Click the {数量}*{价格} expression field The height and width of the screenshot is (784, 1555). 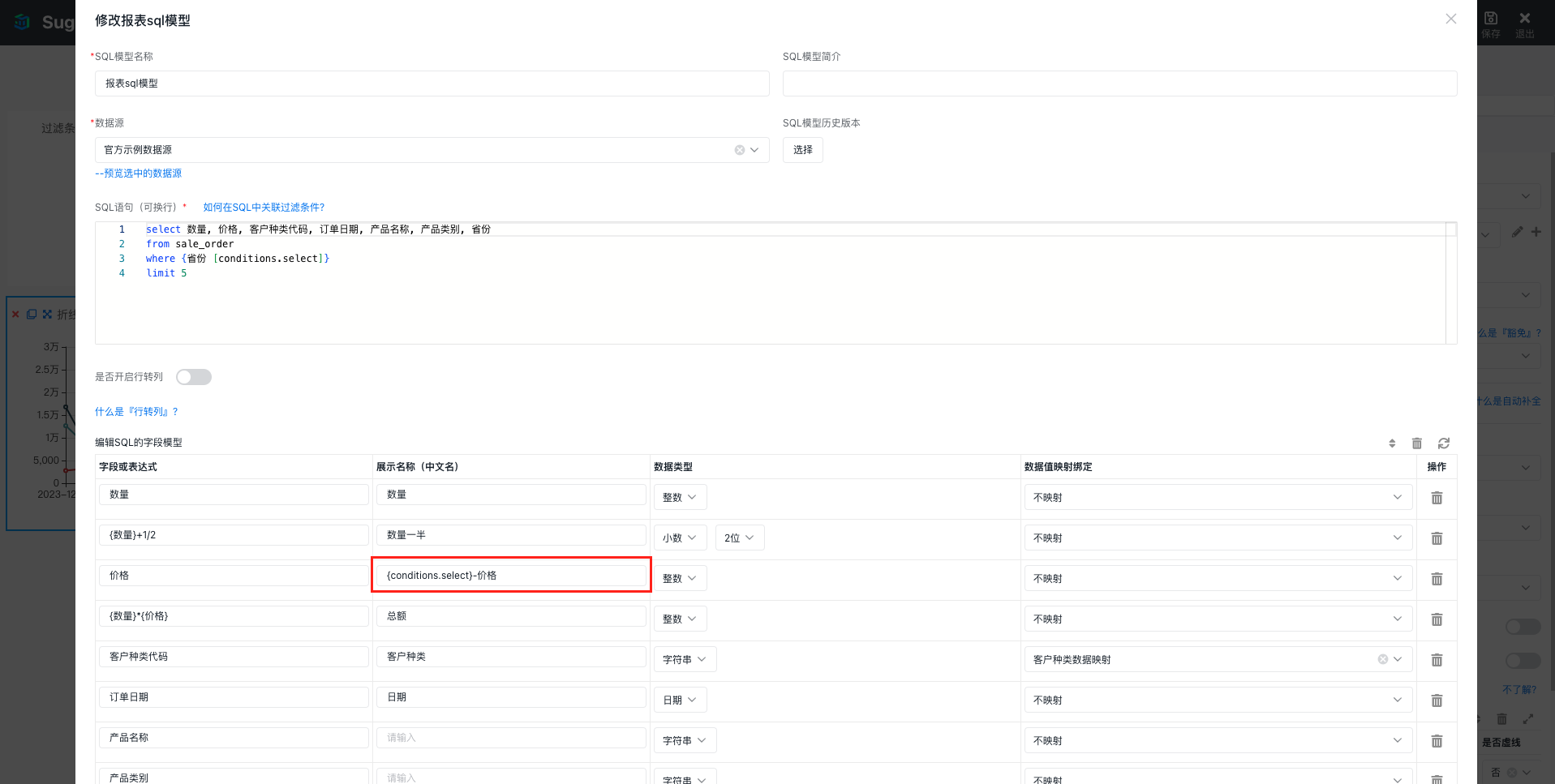click(234, 616)
